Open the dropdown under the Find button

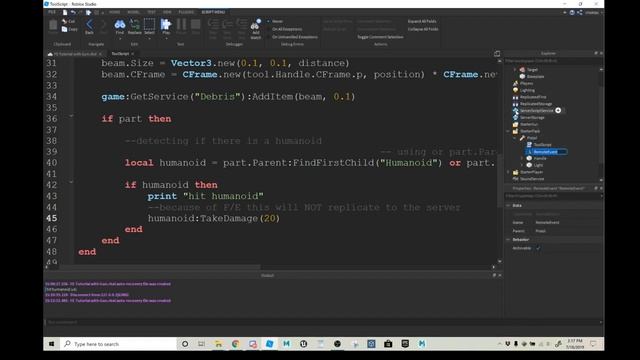120,38
